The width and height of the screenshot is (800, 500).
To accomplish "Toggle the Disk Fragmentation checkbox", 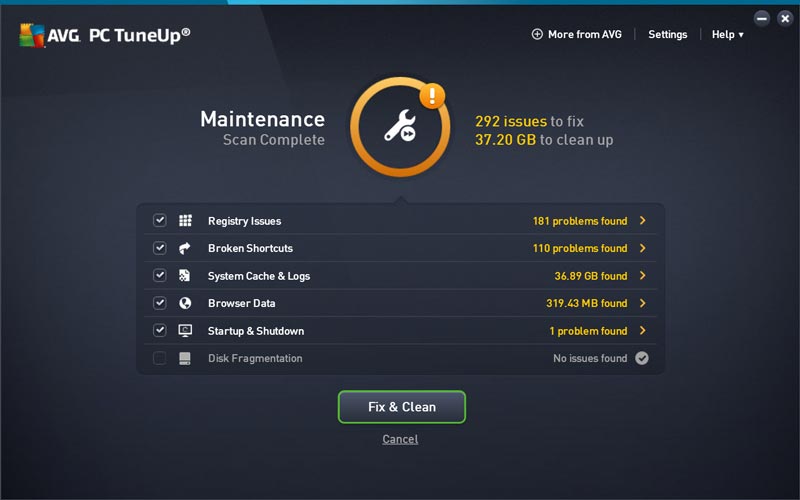I will [x=160, y=358].
